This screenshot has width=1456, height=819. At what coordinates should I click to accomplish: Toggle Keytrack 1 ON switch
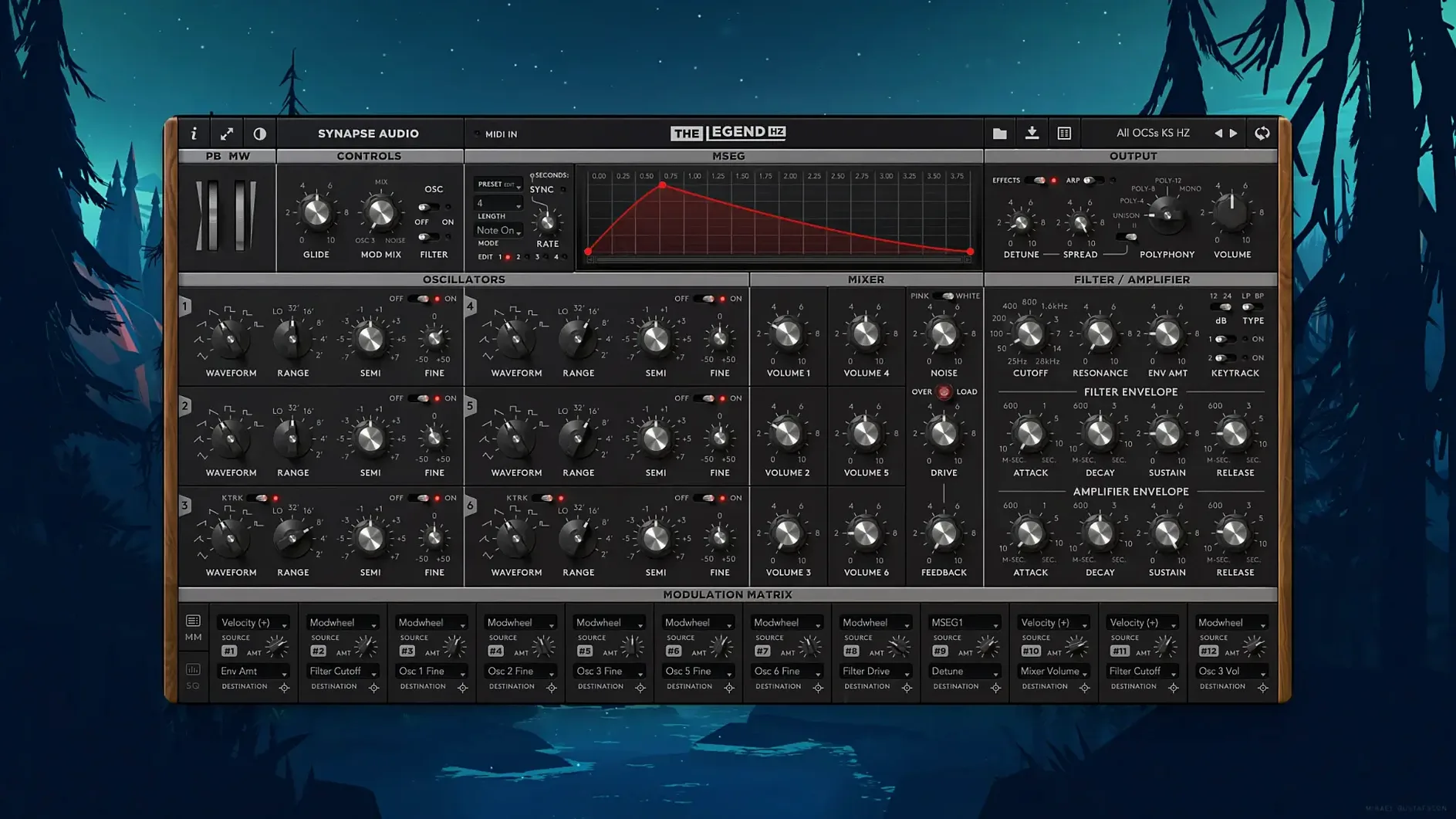[1225, 340]
